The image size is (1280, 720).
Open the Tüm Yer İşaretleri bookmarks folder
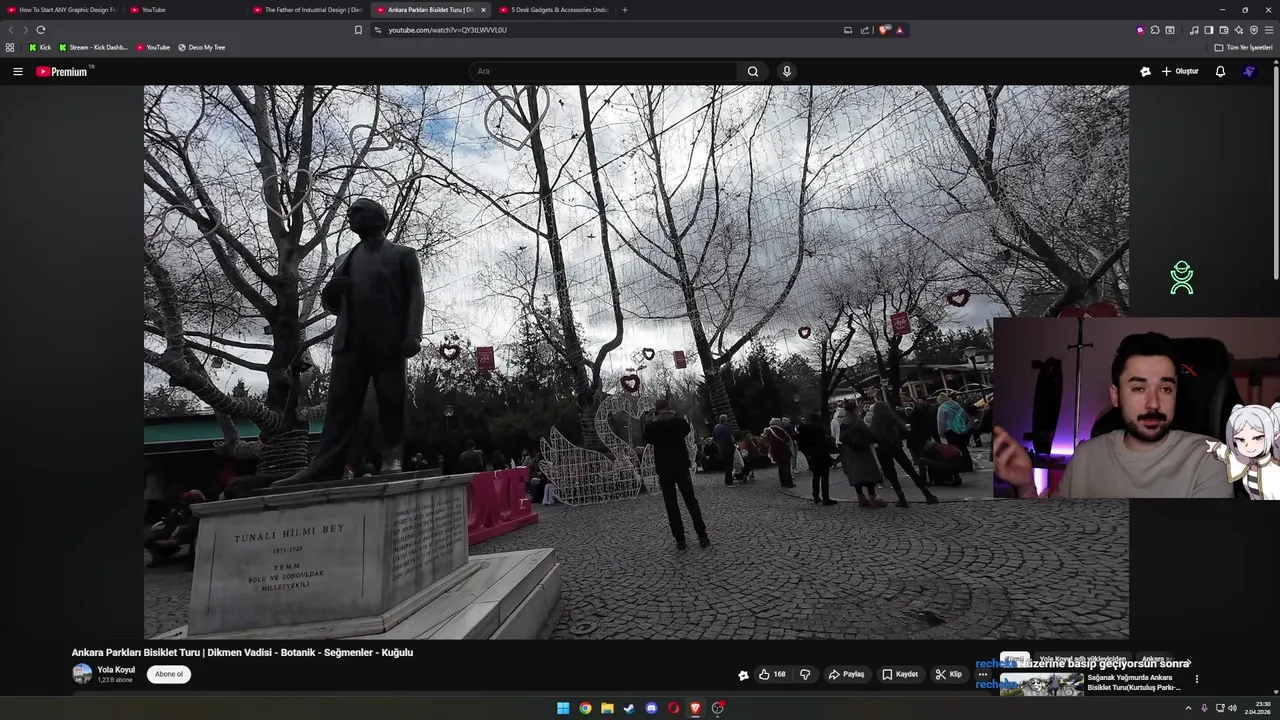point(1244,47)
